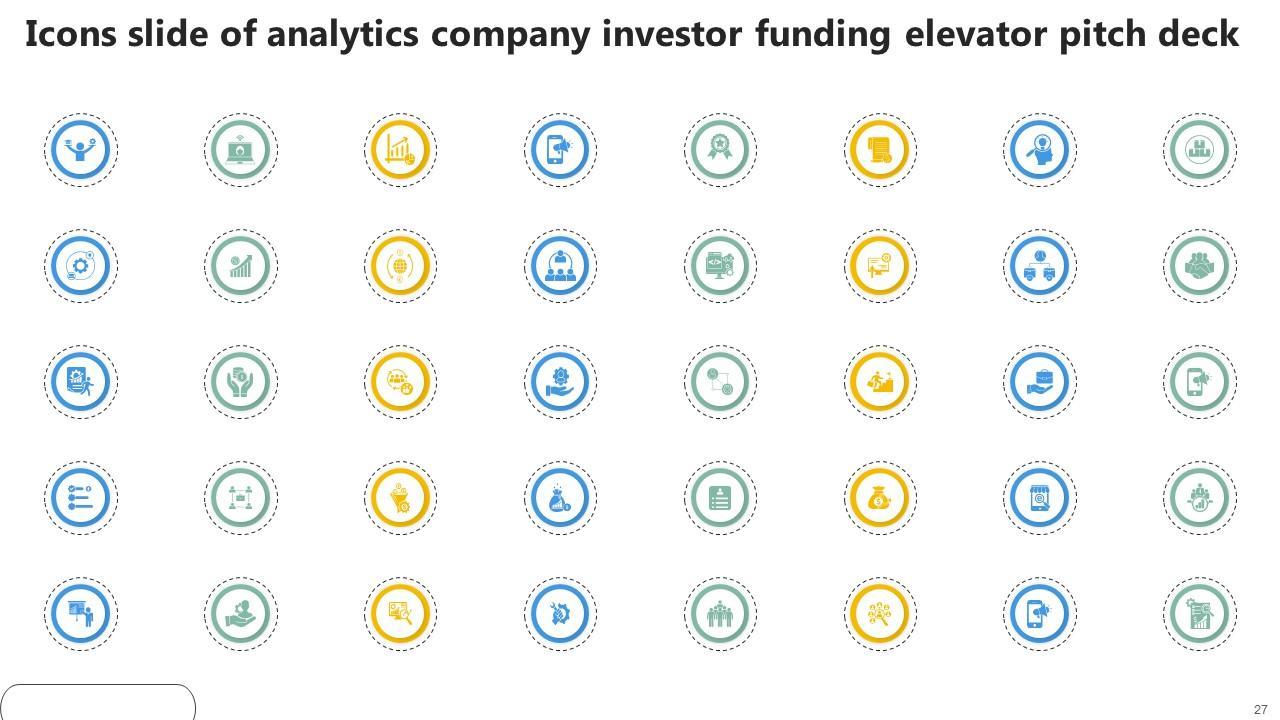Viewport: 1280px width, 720px height.
Task: Click the head with magnifying glass icon
Action: coord(1040,149)
